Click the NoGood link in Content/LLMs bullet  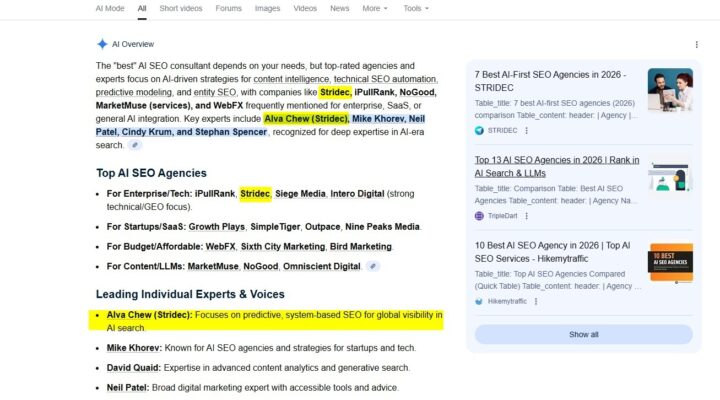[x=261, y=266]
